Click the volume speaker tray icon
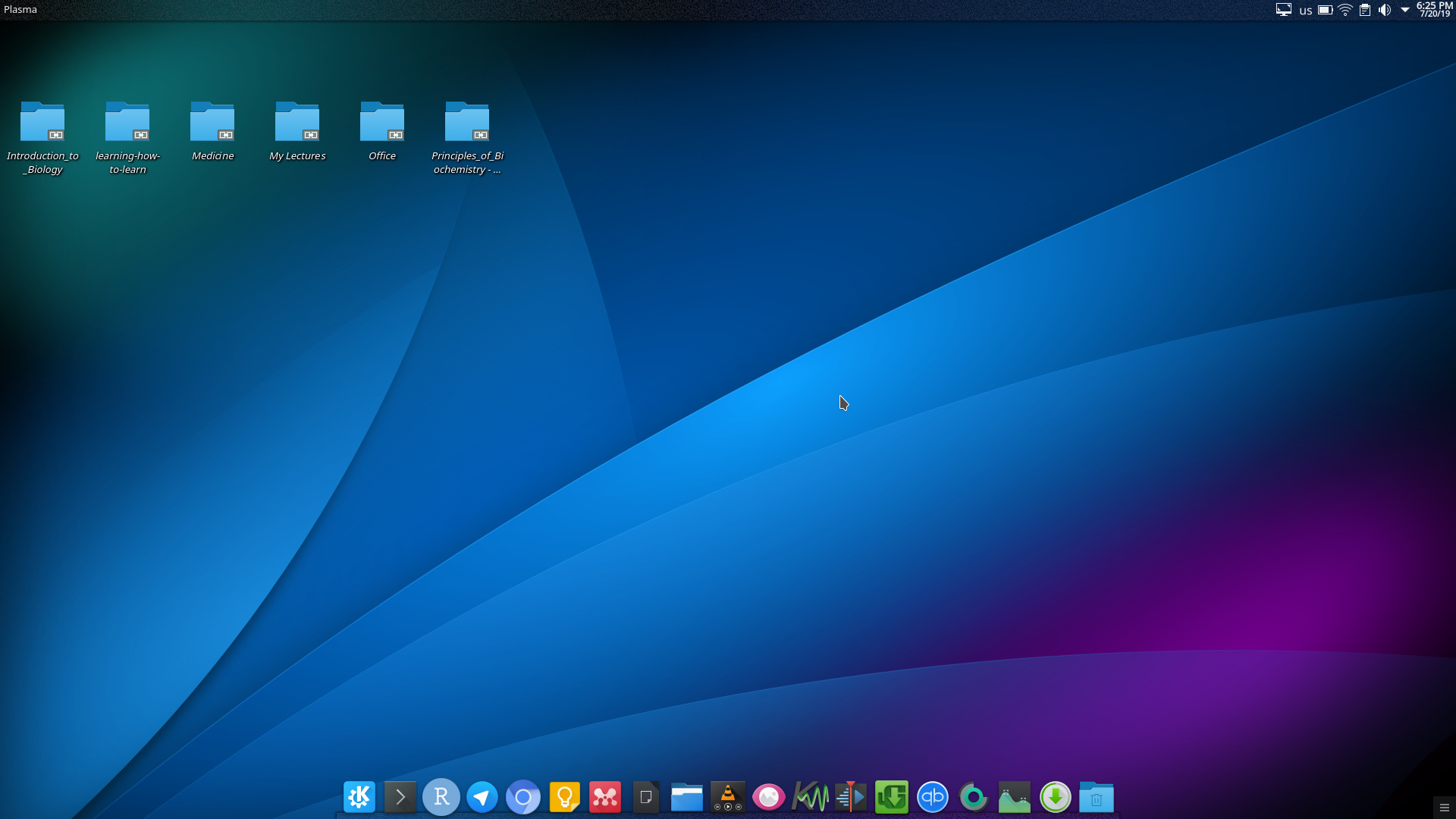 point(1385,10)
